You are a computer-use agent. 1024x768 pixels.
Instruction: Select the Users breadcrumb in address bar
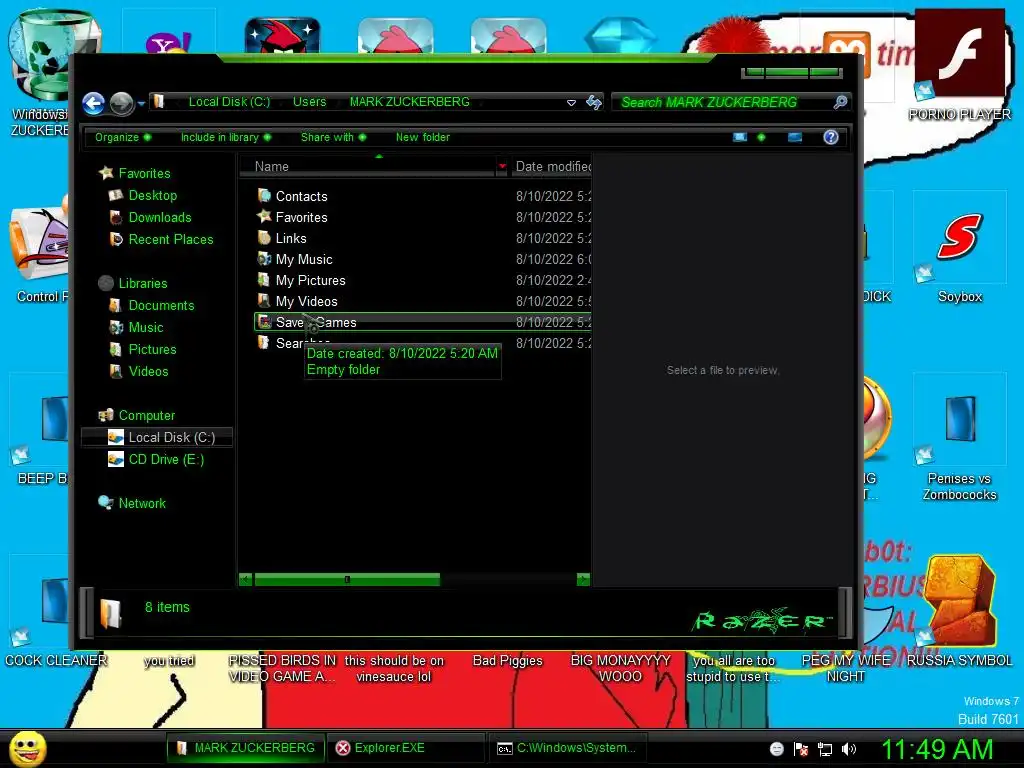[309, 102]
